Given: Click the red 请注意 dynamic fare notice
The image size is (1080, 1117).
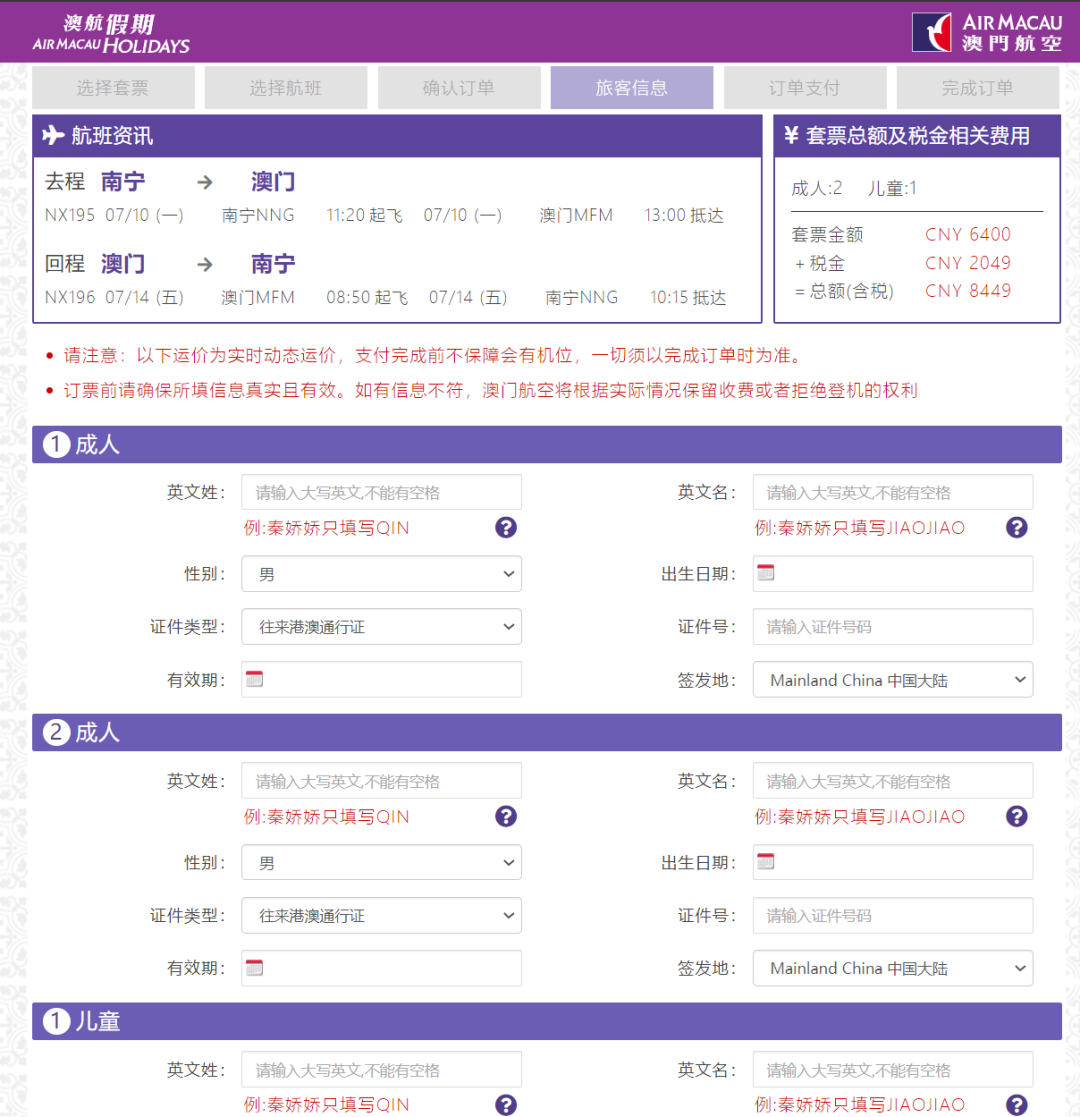Looking at the screenshot, I should [x=434, y=355].
